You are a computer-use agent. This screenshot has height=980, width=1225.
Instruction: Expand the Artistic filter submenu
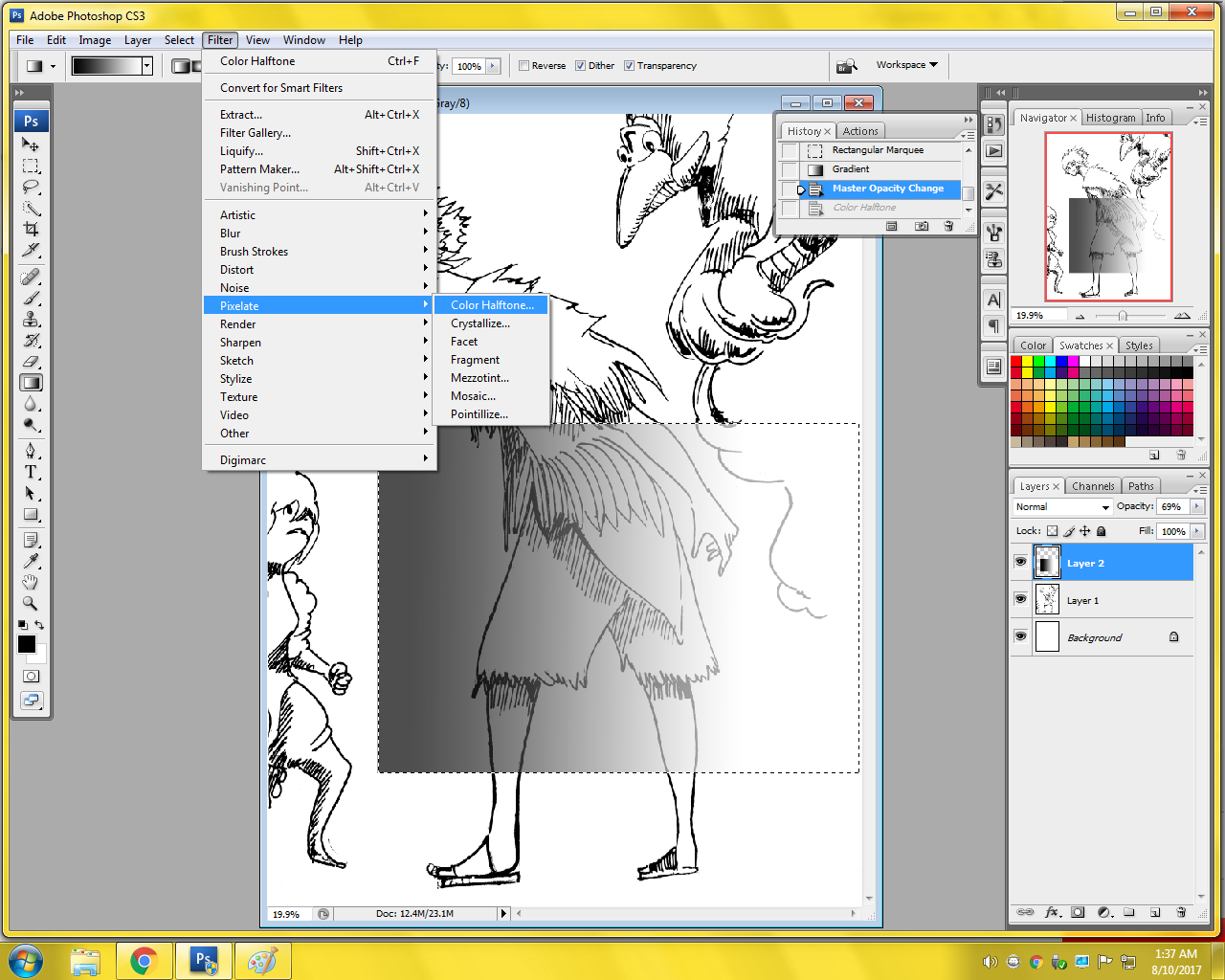[x=320, y=215]
